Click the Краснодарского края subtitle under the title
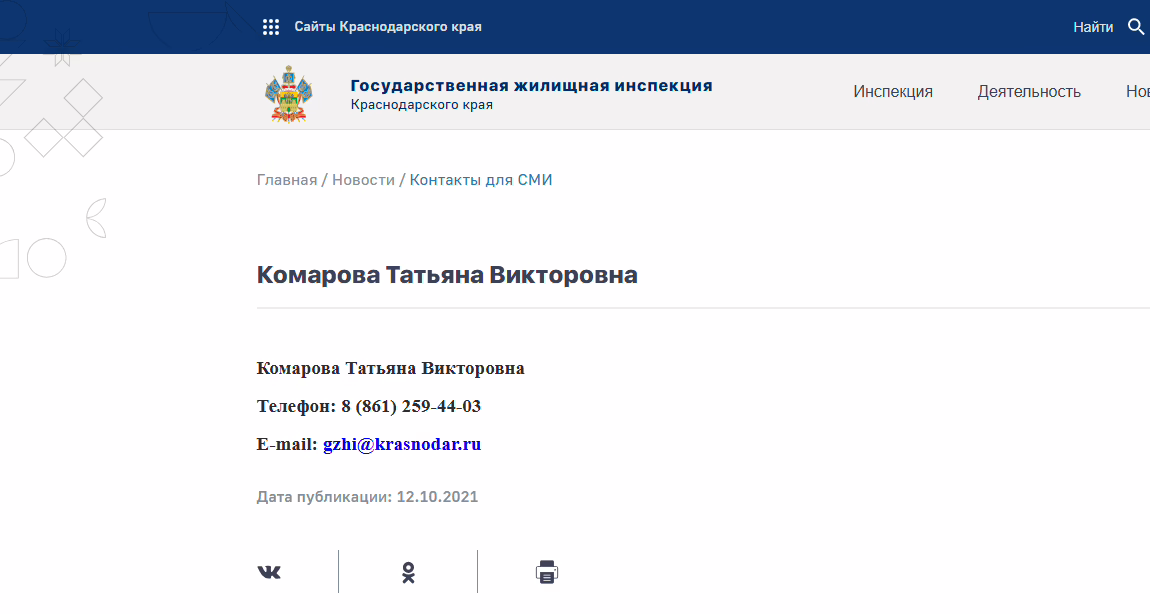Screen dimensions: 1150x614 coord(421,105)
